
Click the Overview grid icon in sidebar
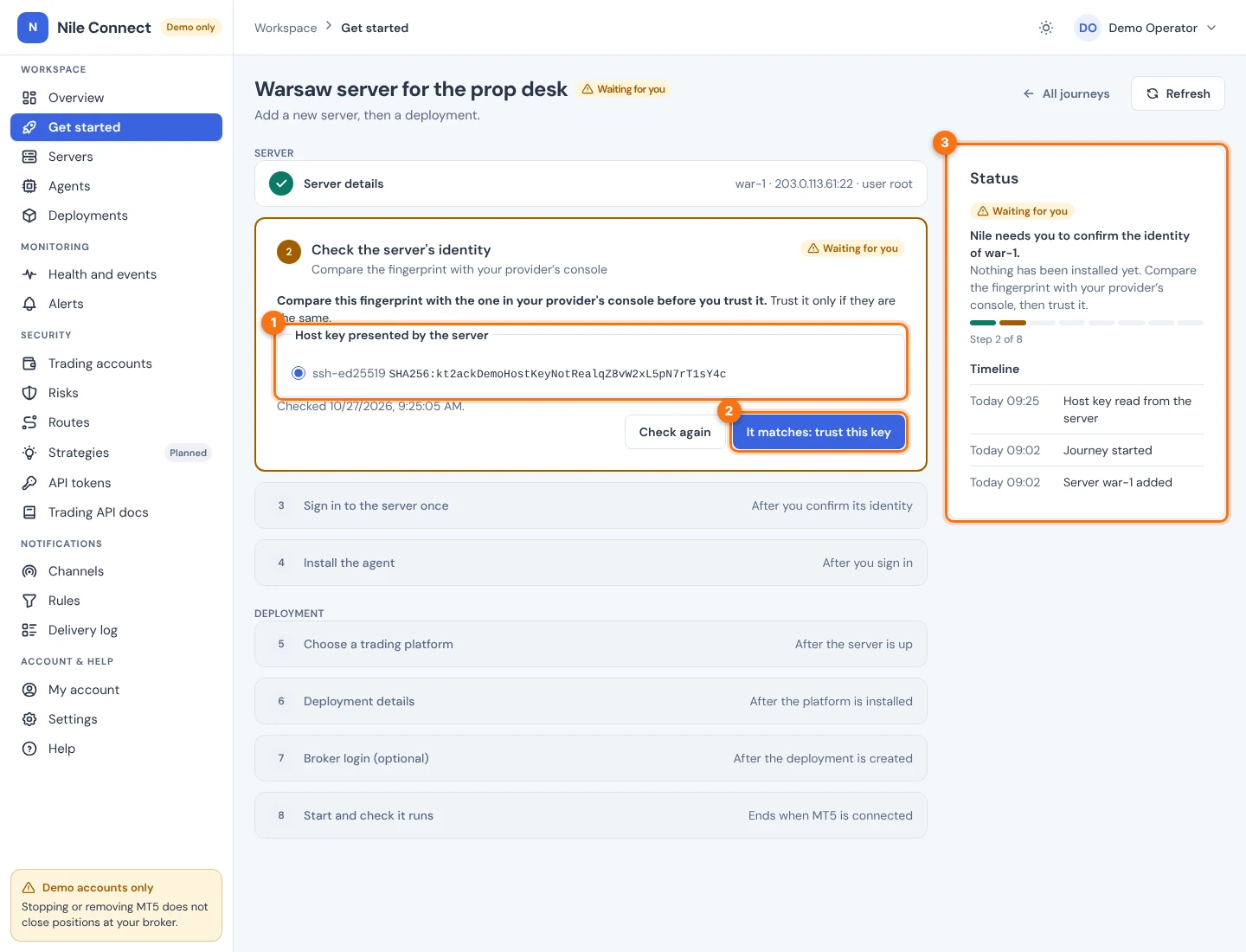coord(29,98)
